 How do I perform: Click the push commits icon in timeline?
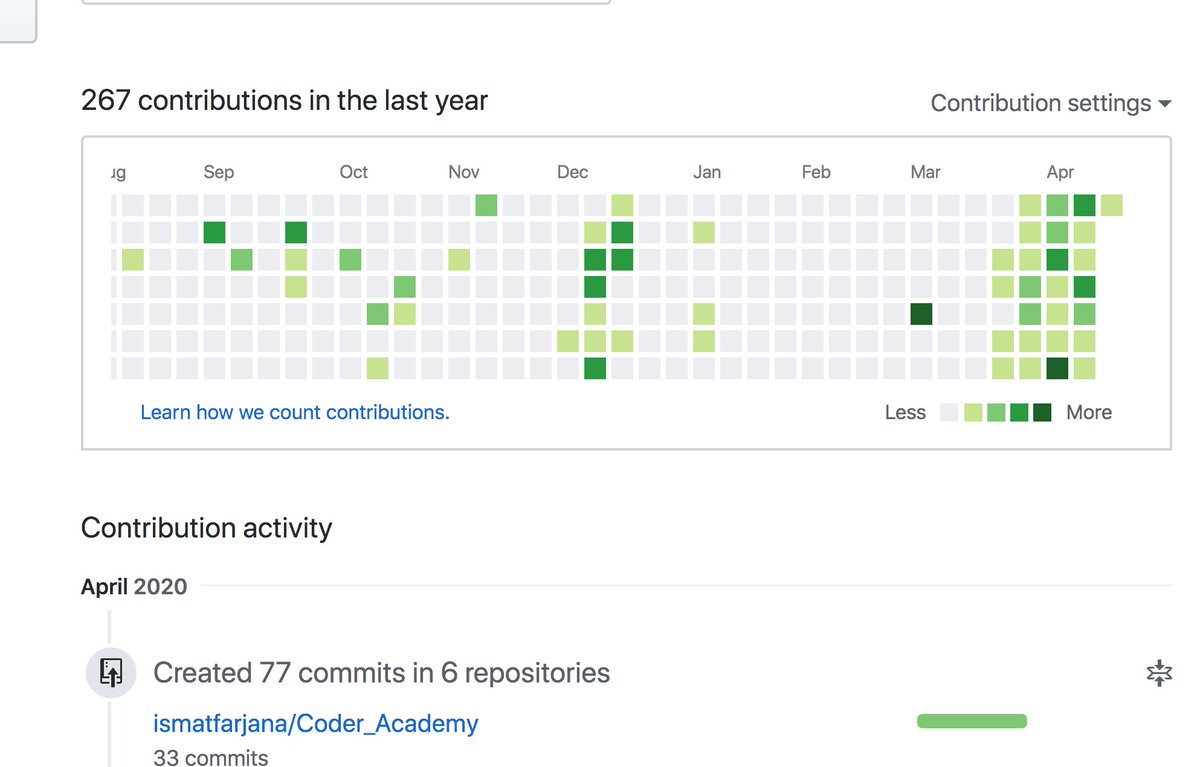[111, 672]
